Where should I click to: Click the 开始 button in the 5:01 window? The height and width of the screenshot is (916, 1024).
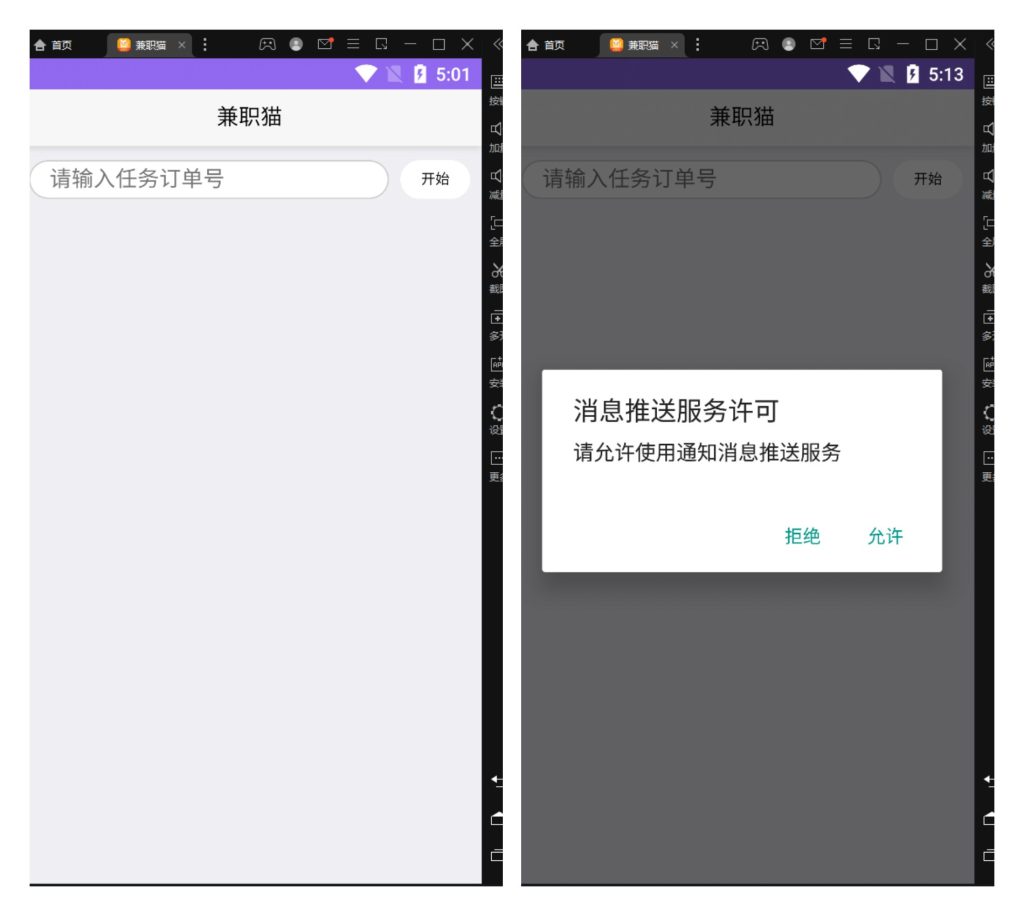(435, 179)
